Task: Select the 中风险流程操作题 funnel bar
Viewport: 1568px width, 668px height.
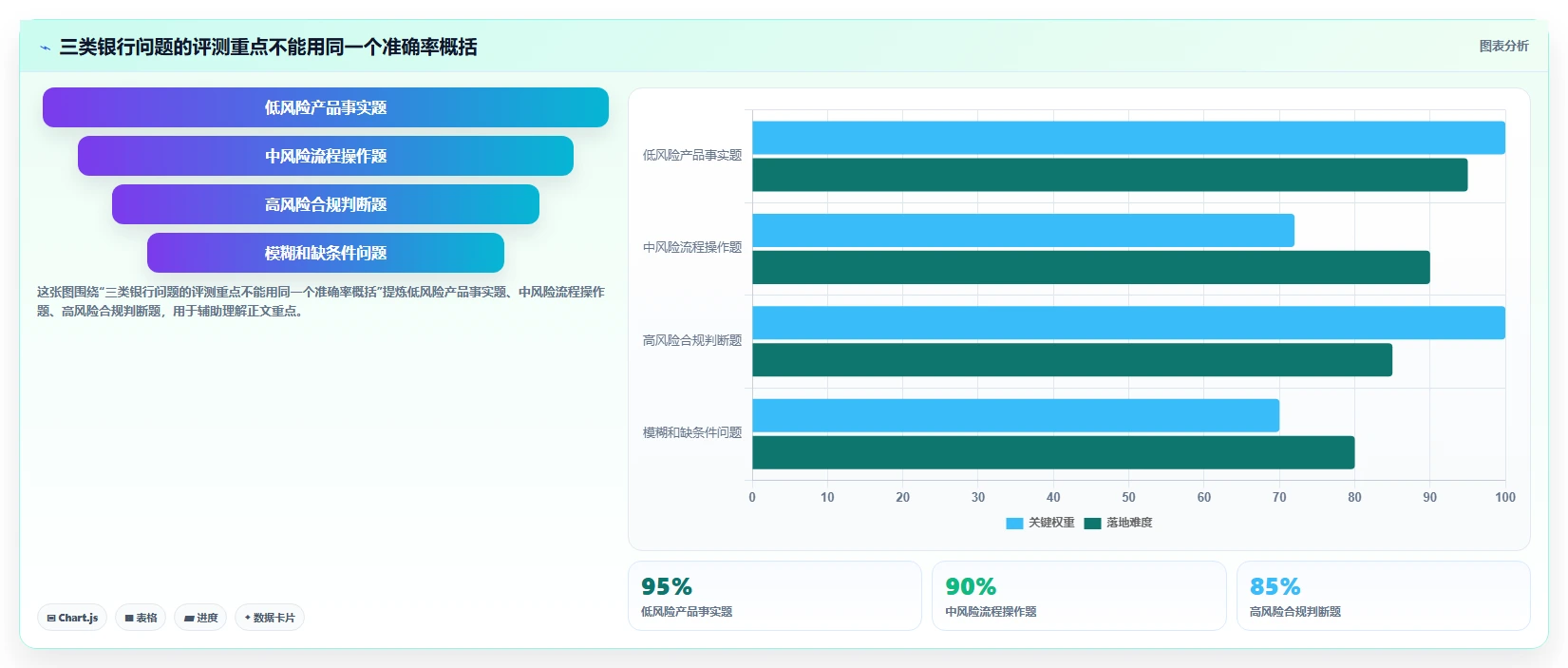Action: click(x=326, y=156)
